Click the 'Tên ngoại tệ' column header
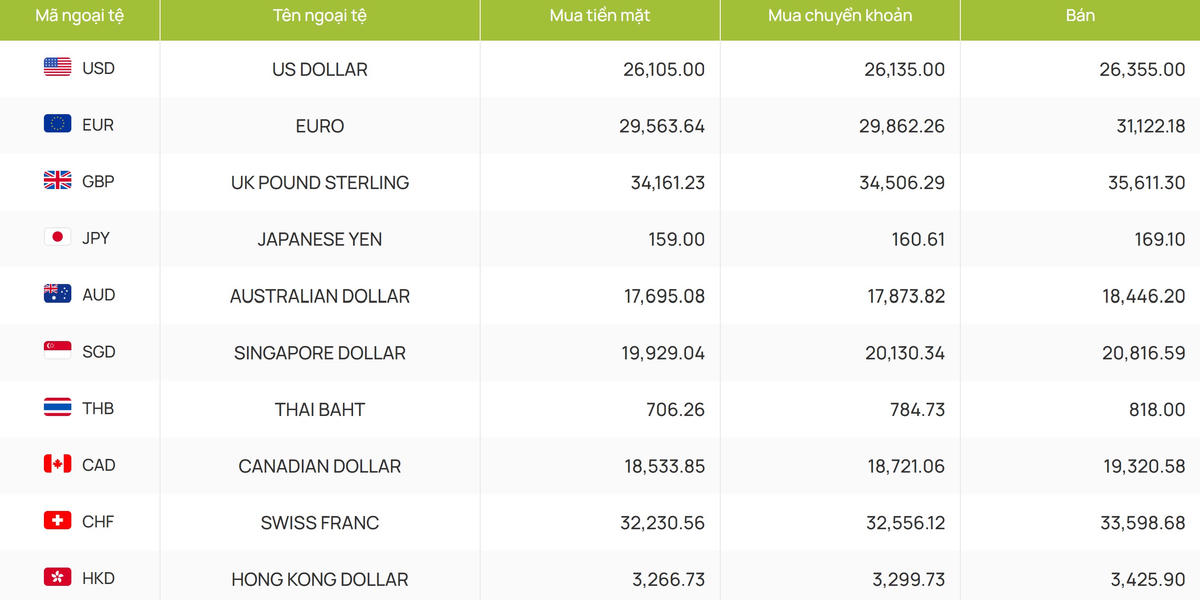The height and width of the screenshot is (600, 1200). (x=320, y=16)
